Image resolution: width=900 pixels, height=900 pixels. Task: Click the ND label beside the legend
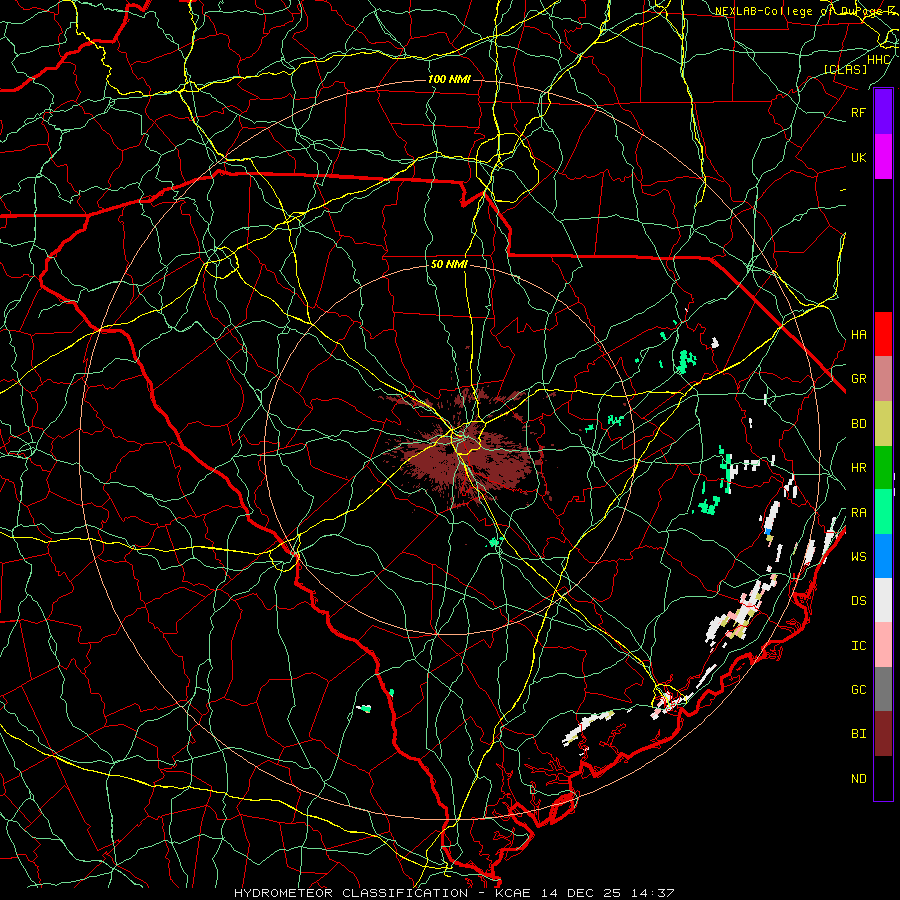(x=858, y=779)
